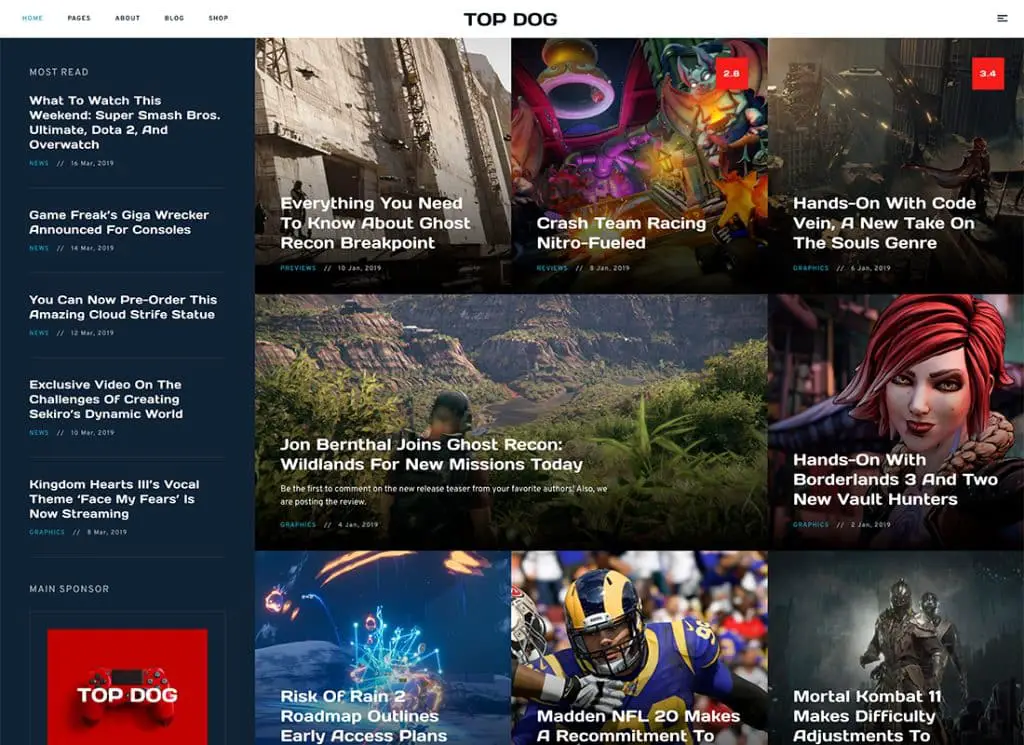Click the 2.6 rating badge
This screenshot has width=1024, height=745.
[x=731, y=74]
